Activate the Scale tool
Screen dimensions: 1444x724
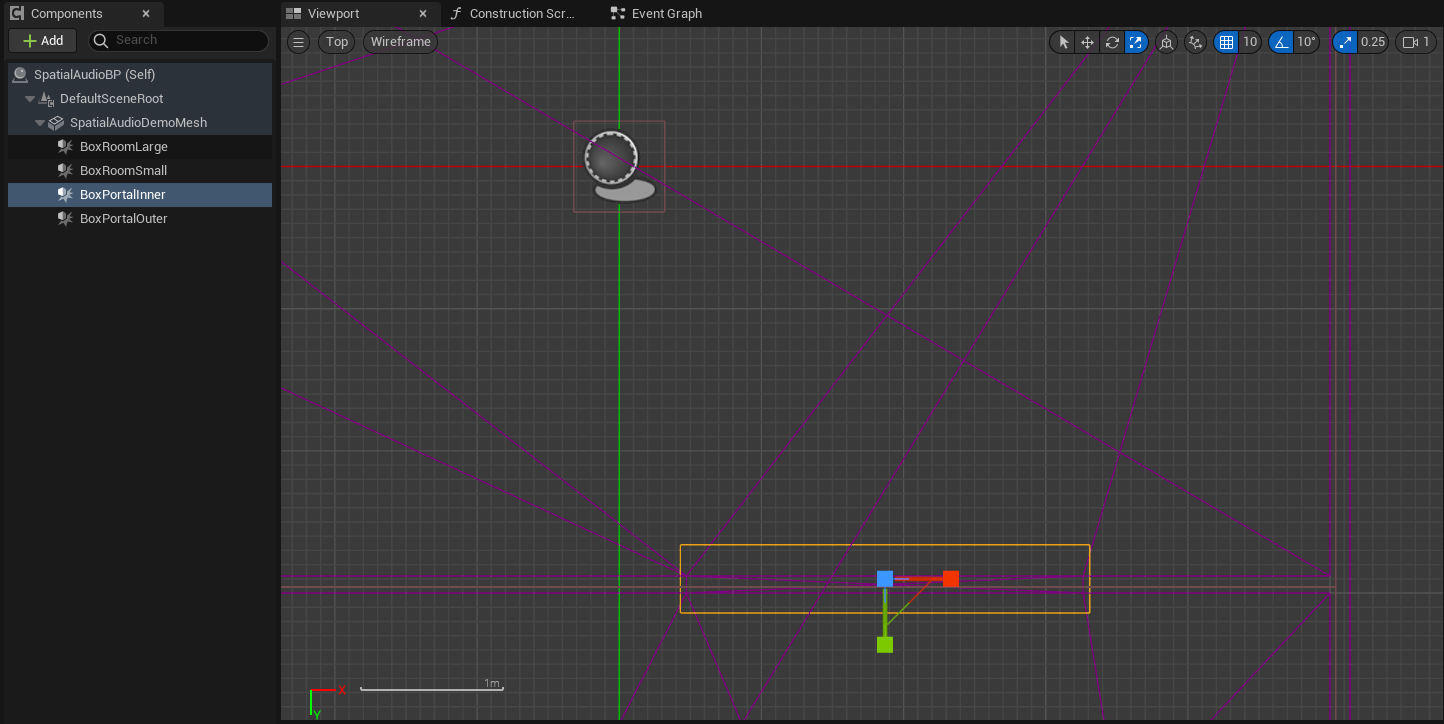coord(1136,42)
